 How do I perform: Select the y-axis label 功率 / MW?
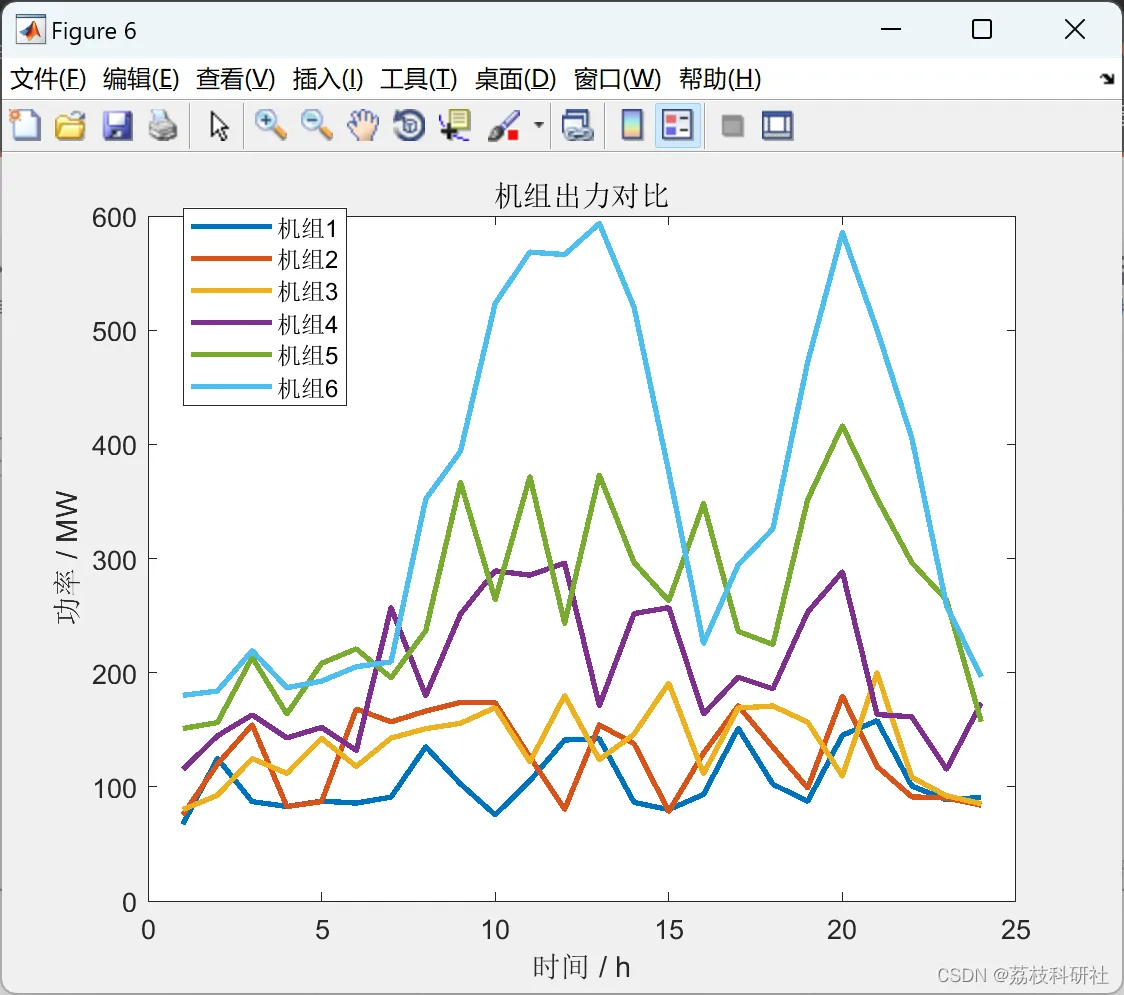pyautogui.click(x=67, y=558)
